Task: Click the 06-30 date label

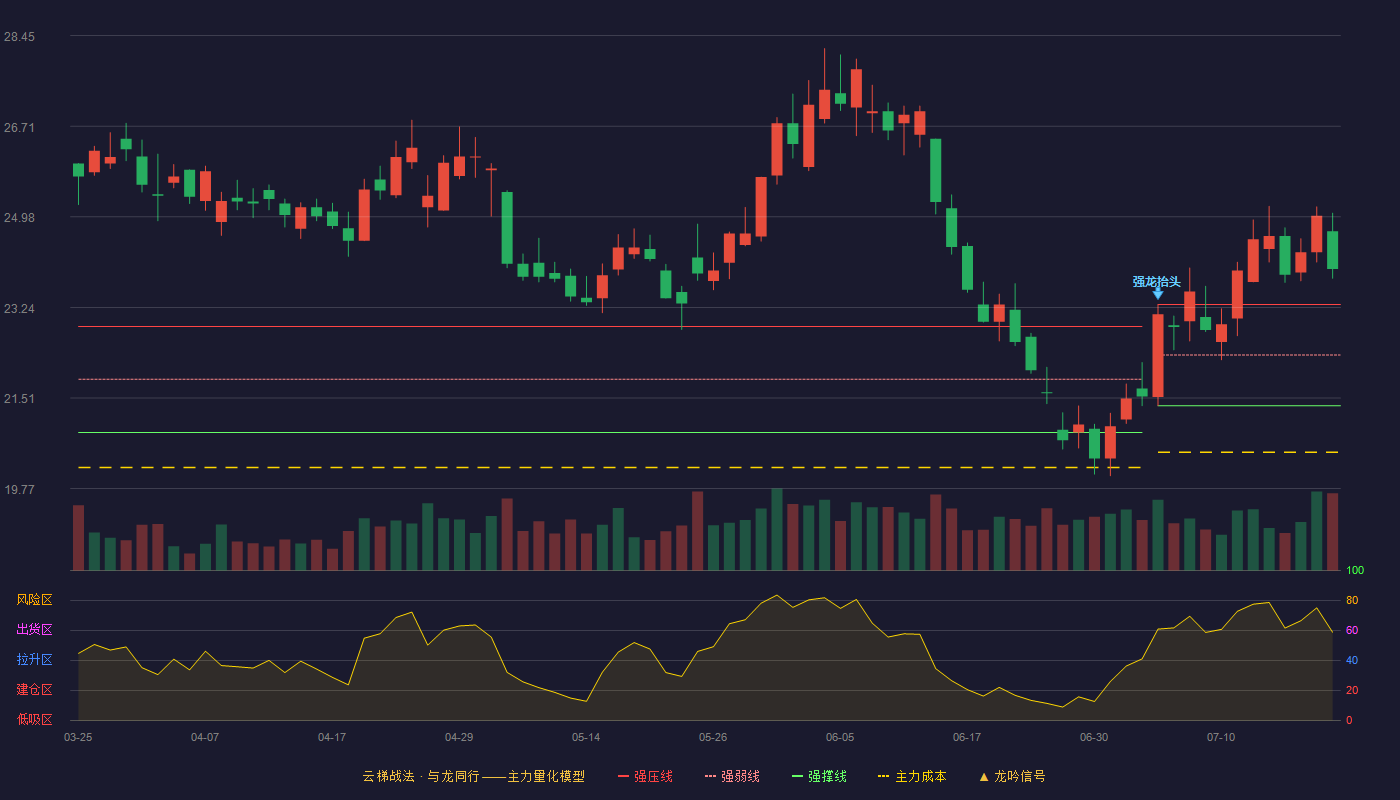Action: pyautogui.click(x=1094, y=737)
